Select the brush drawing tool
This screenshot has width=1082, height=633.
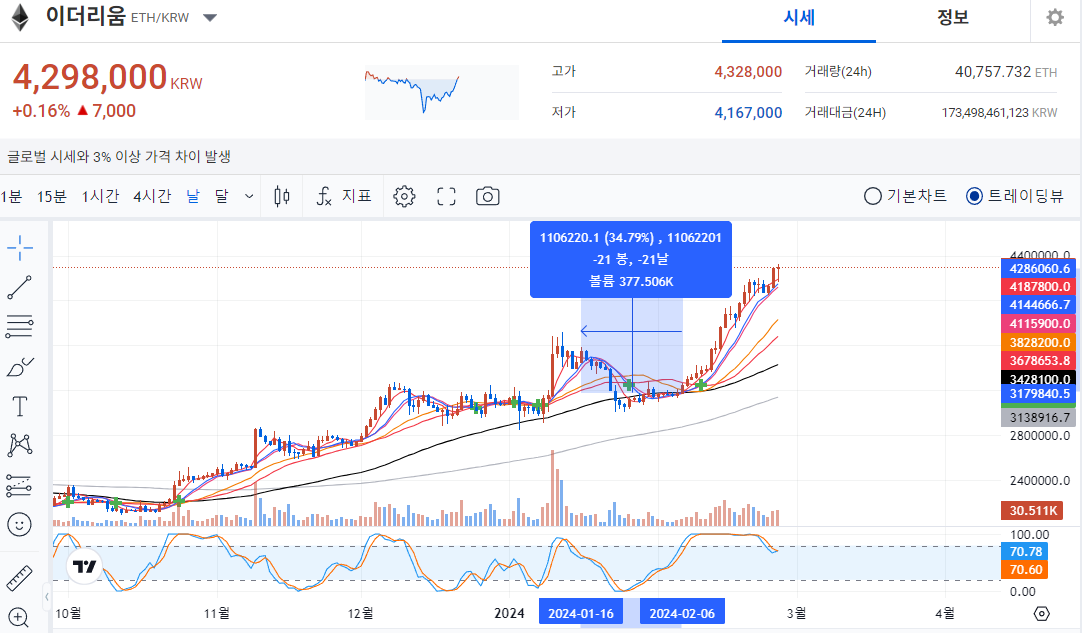point(20,367)
